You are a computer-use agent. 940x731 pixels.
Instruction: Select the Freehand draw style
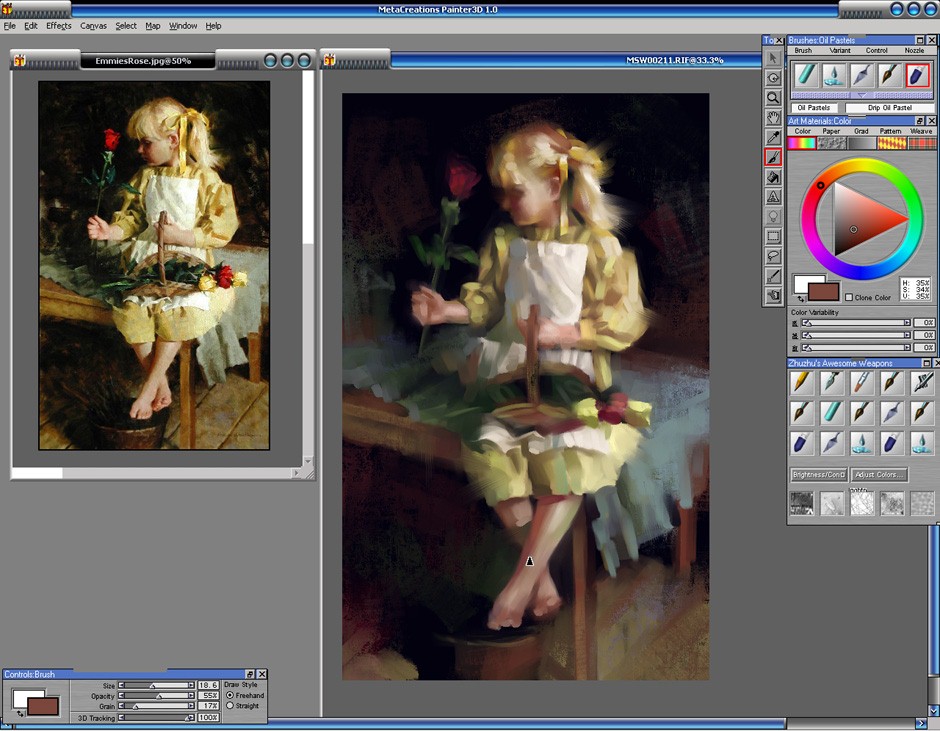point(230,695)
